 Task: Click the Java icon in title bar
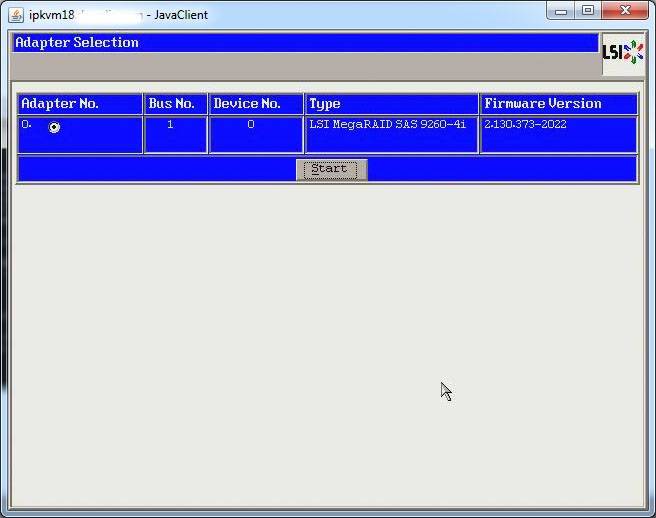point(16,15)
